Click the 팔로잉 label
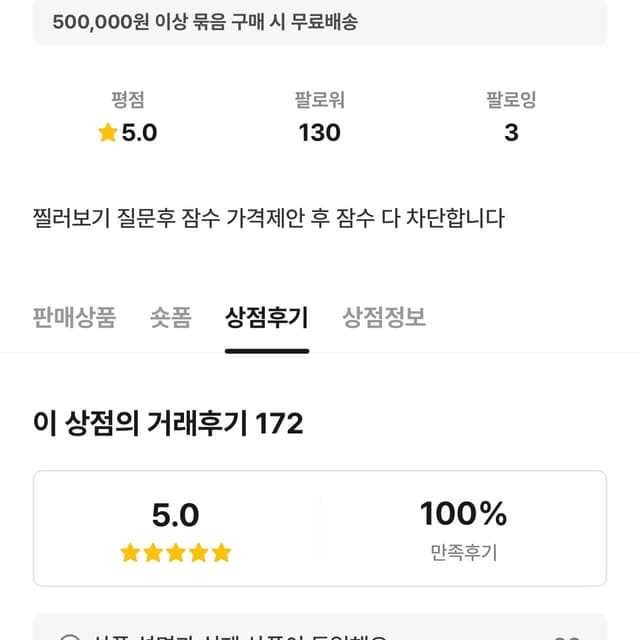Viewport: 640px width, 640px height. 511,100
